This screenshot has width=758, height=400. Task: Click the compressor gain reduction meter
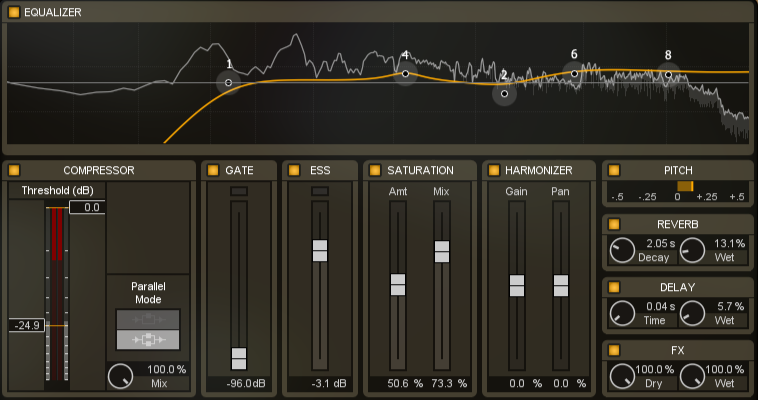(57, 294)
